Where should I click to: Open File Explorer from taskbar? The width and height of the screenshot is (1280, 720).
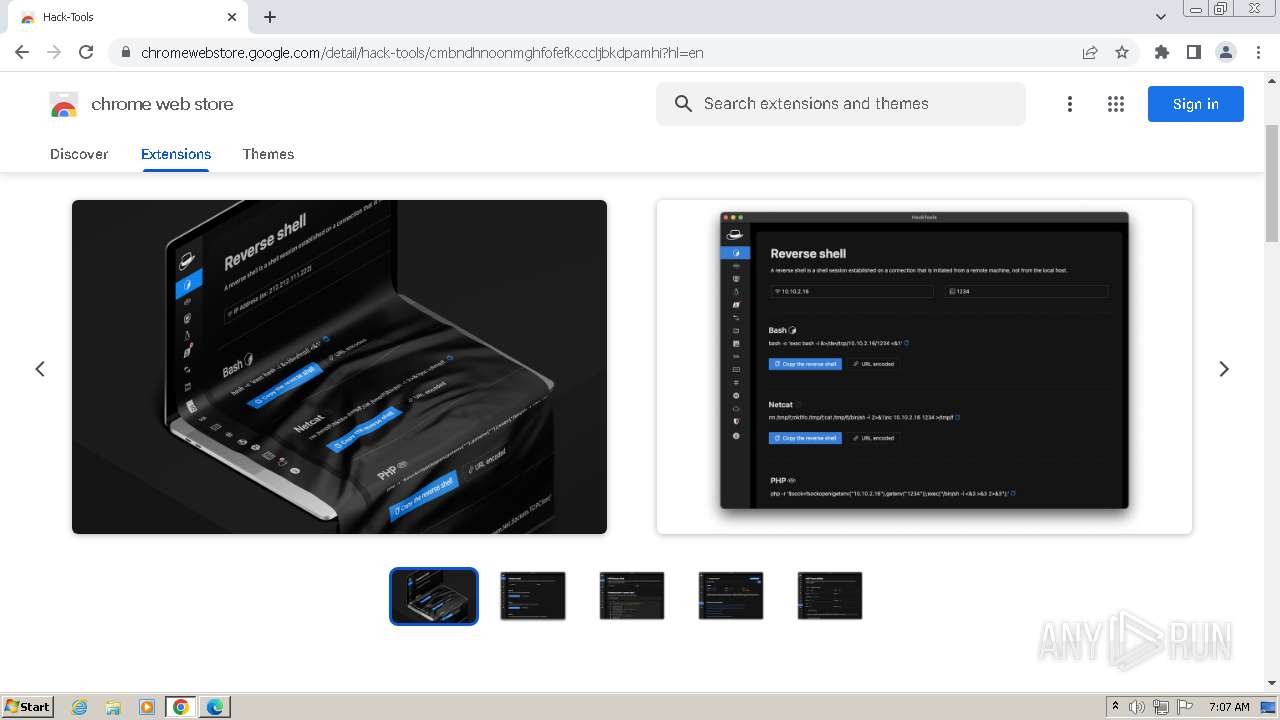113,707
